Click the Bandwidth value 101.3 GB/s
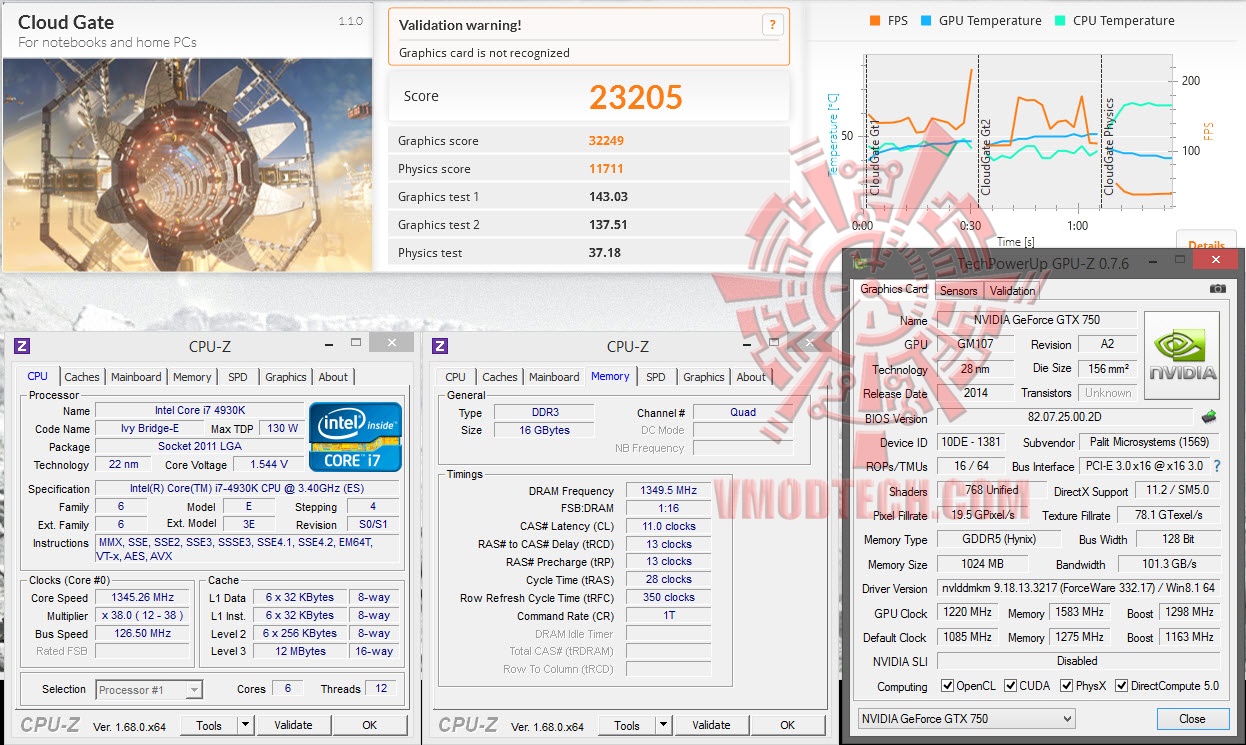1246x745 pixels. click(1170, 564)
